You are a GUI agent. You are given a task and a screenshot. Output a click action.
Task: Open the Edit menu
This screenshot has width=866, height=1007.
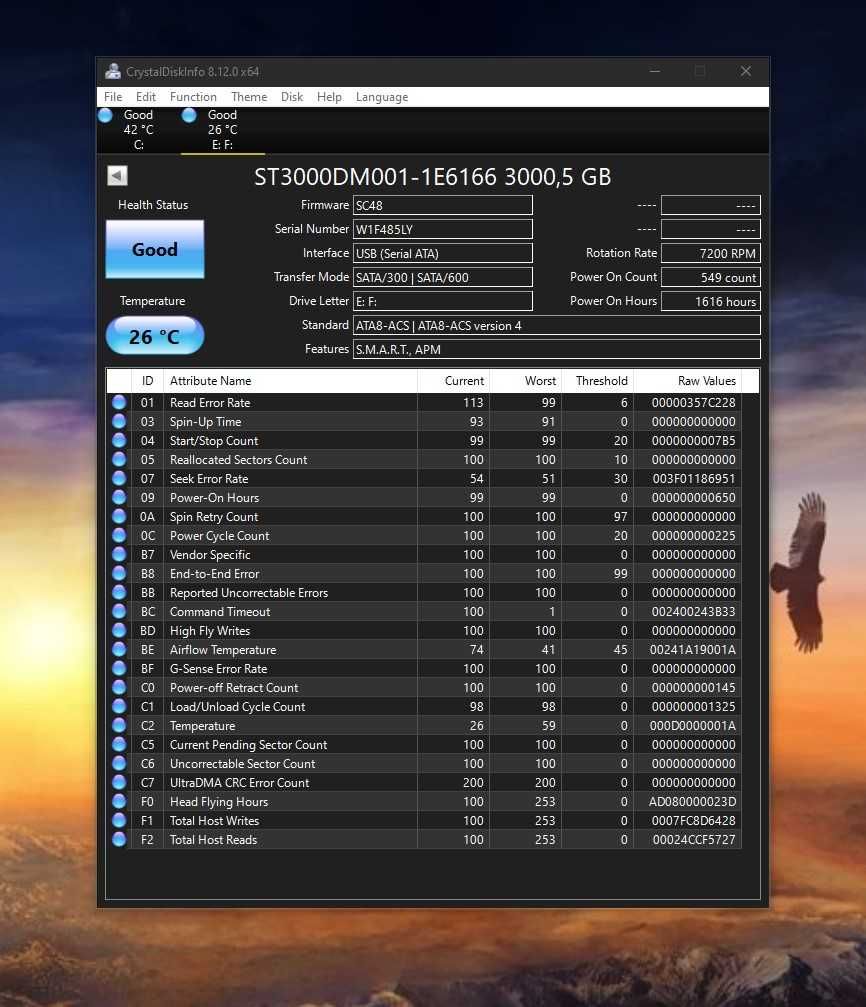(146, 97)
